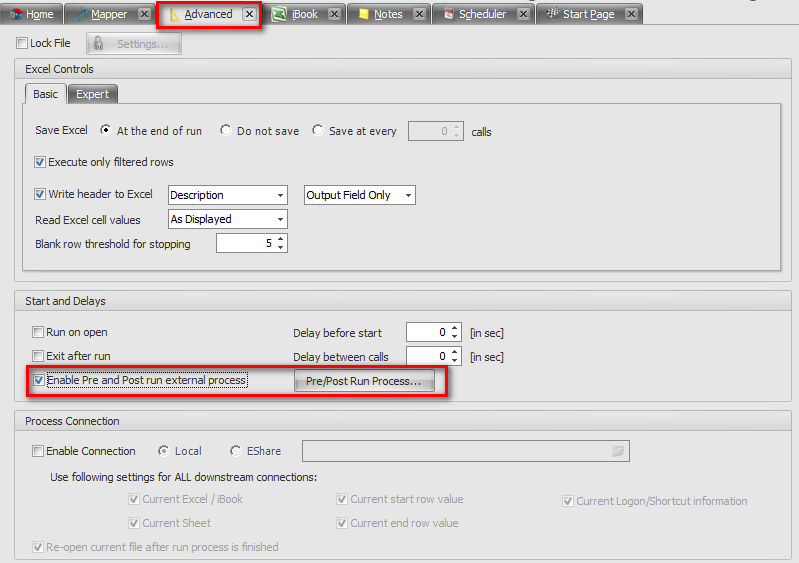Switch to the Expert tab

[x=93, y=94]
